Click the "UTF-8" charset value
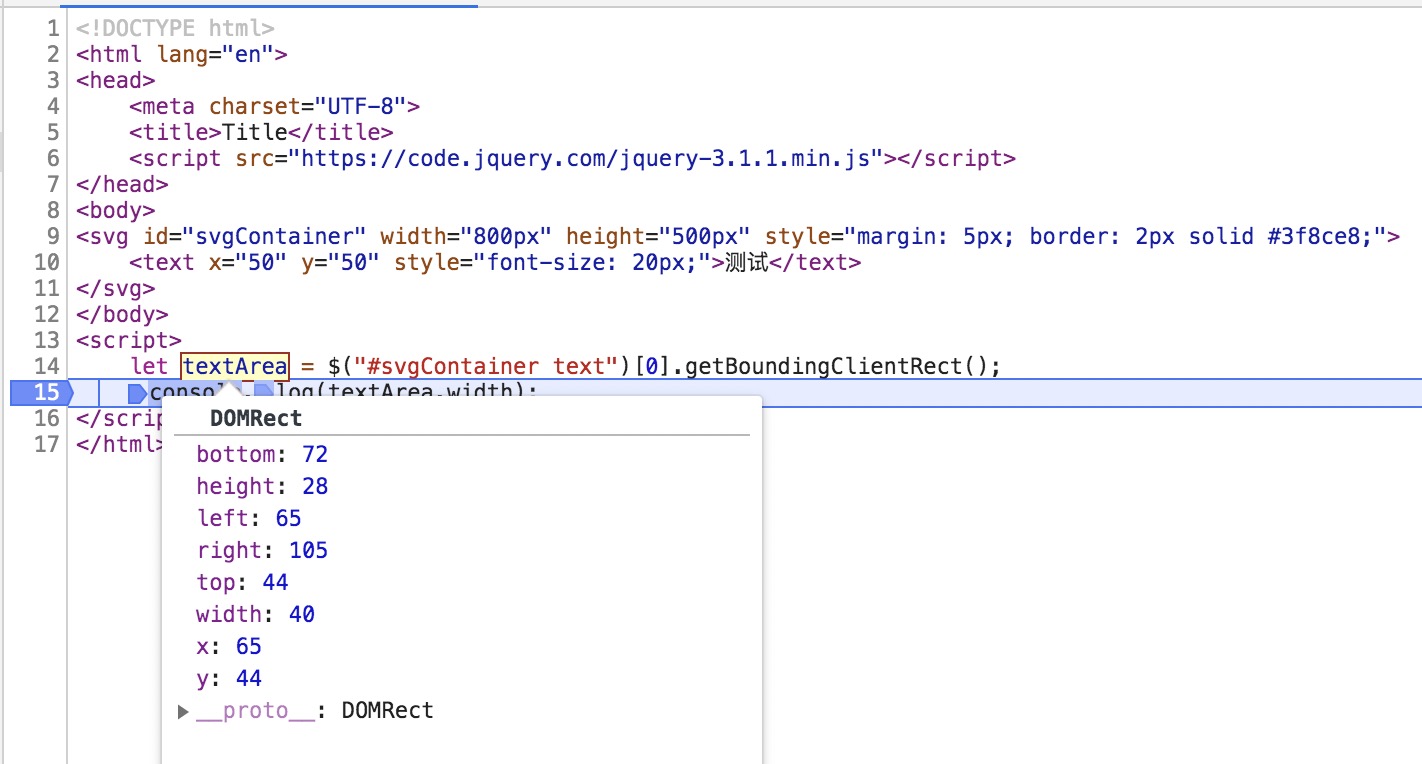Image resolution: width=1422 pixels, height=764 pixels. [x=361, y=106]
